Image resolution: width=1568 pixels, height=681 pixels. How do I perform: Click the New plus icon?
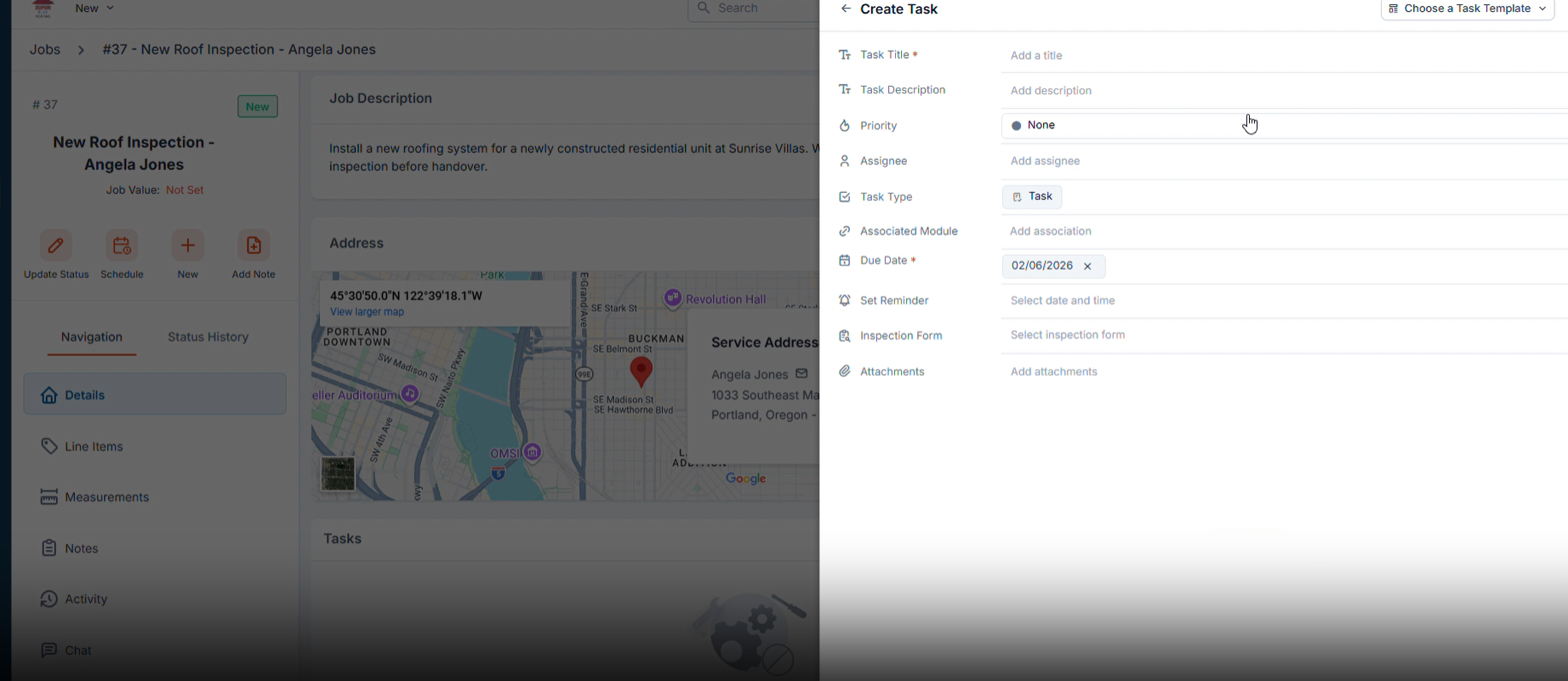pyautogui.click(x=188, y=246)
